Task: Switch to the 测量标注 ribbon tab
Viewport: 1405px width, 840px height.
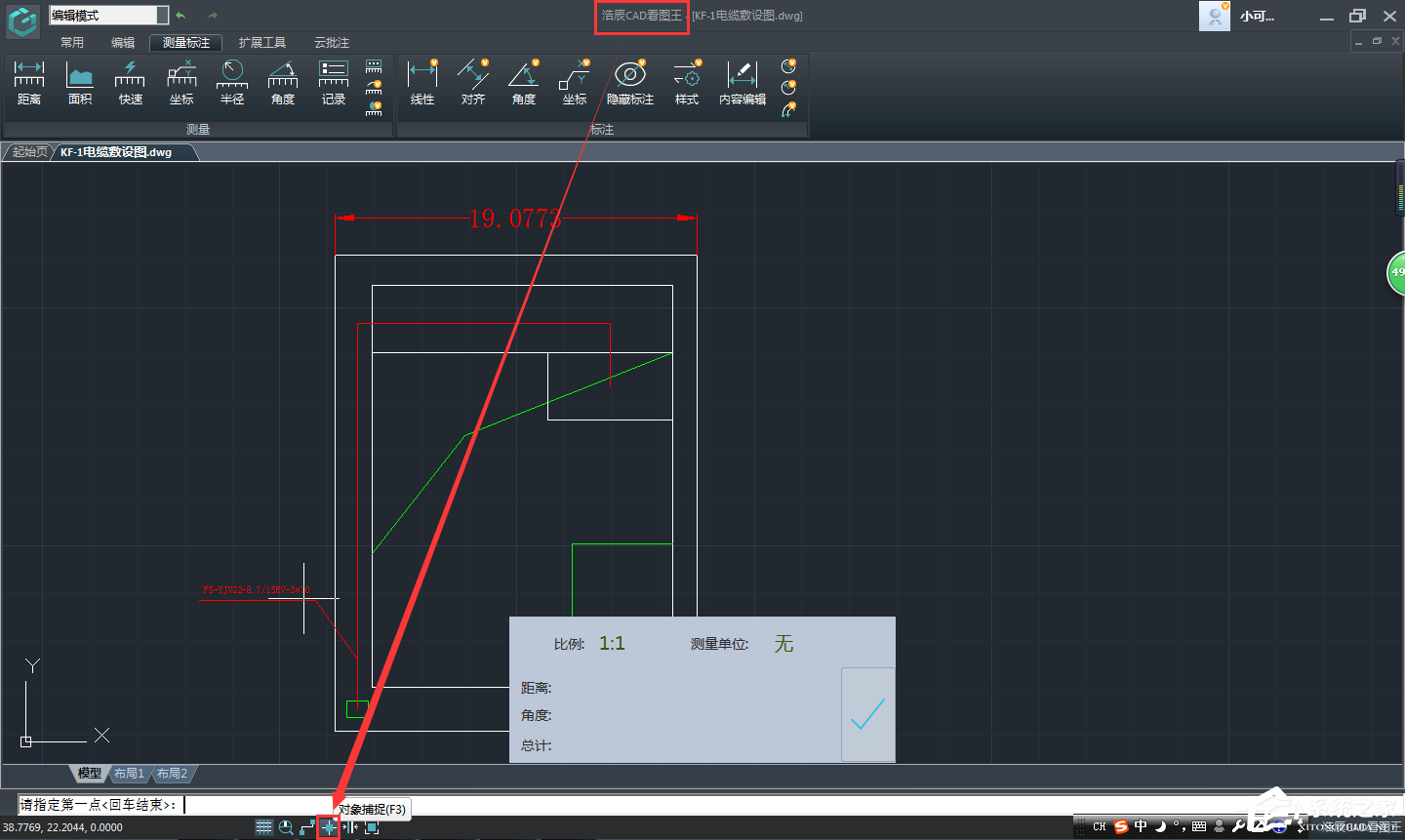Action: (x=186, y=43)
